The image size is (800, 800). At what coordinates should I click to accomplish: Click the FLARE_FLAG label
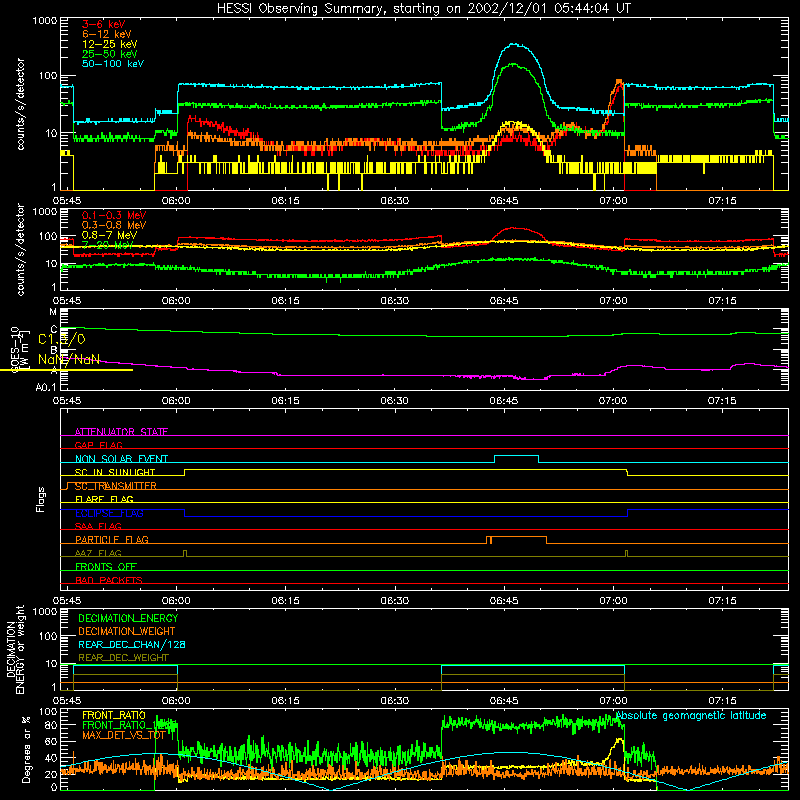(104, 499)
